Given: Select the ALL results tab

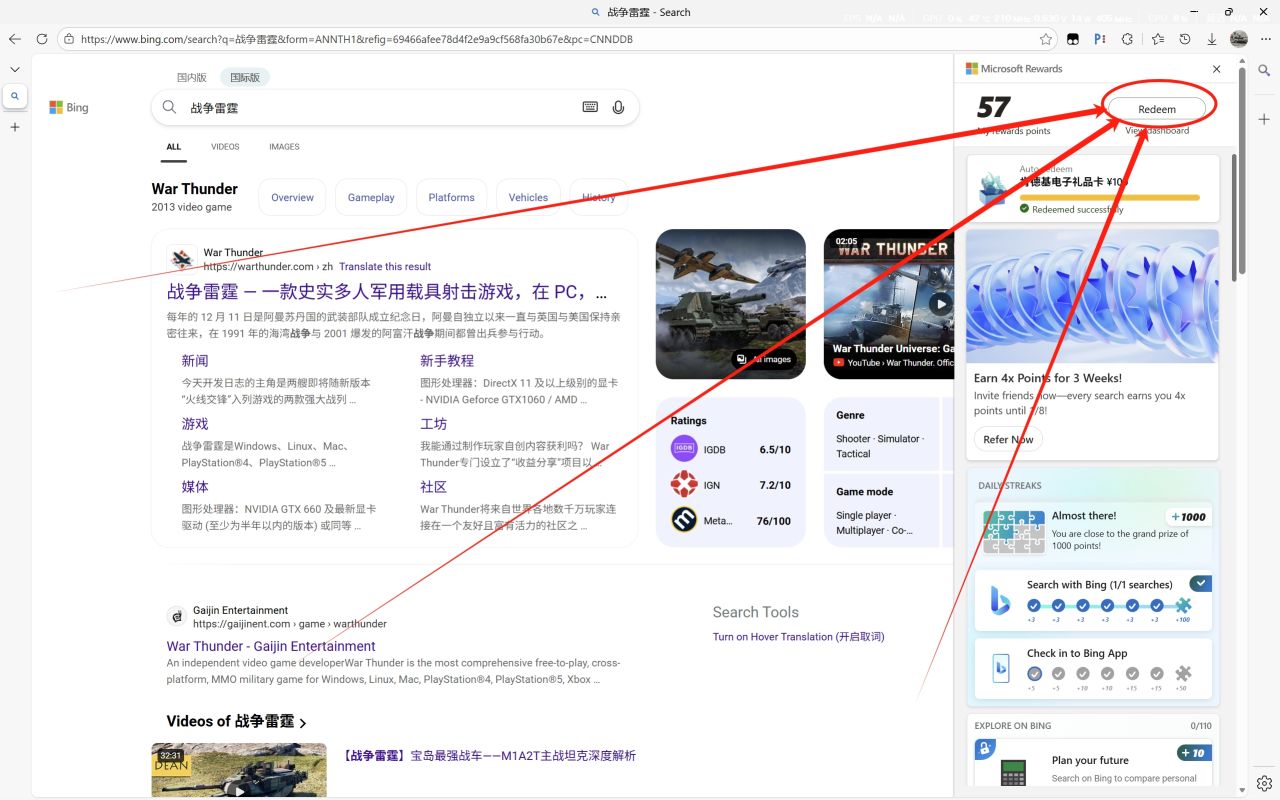Looking at the screenshot, I should (174, 147).
